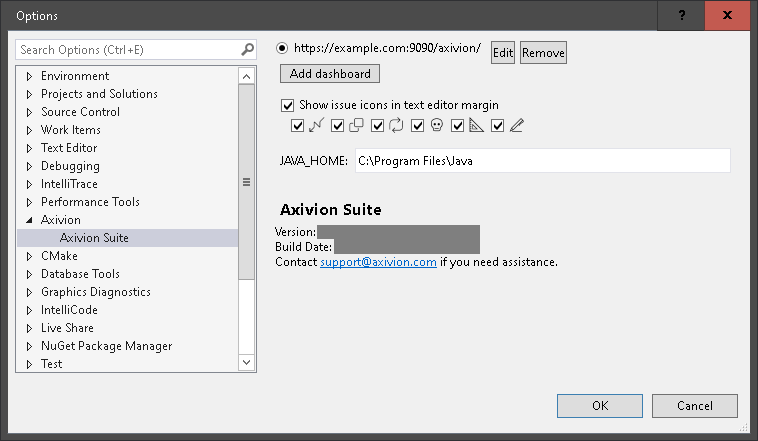Viewport: 758px width, 441px height.
Task: Expand the Projects and Solutions node
Action: click(x=29, y=94)
